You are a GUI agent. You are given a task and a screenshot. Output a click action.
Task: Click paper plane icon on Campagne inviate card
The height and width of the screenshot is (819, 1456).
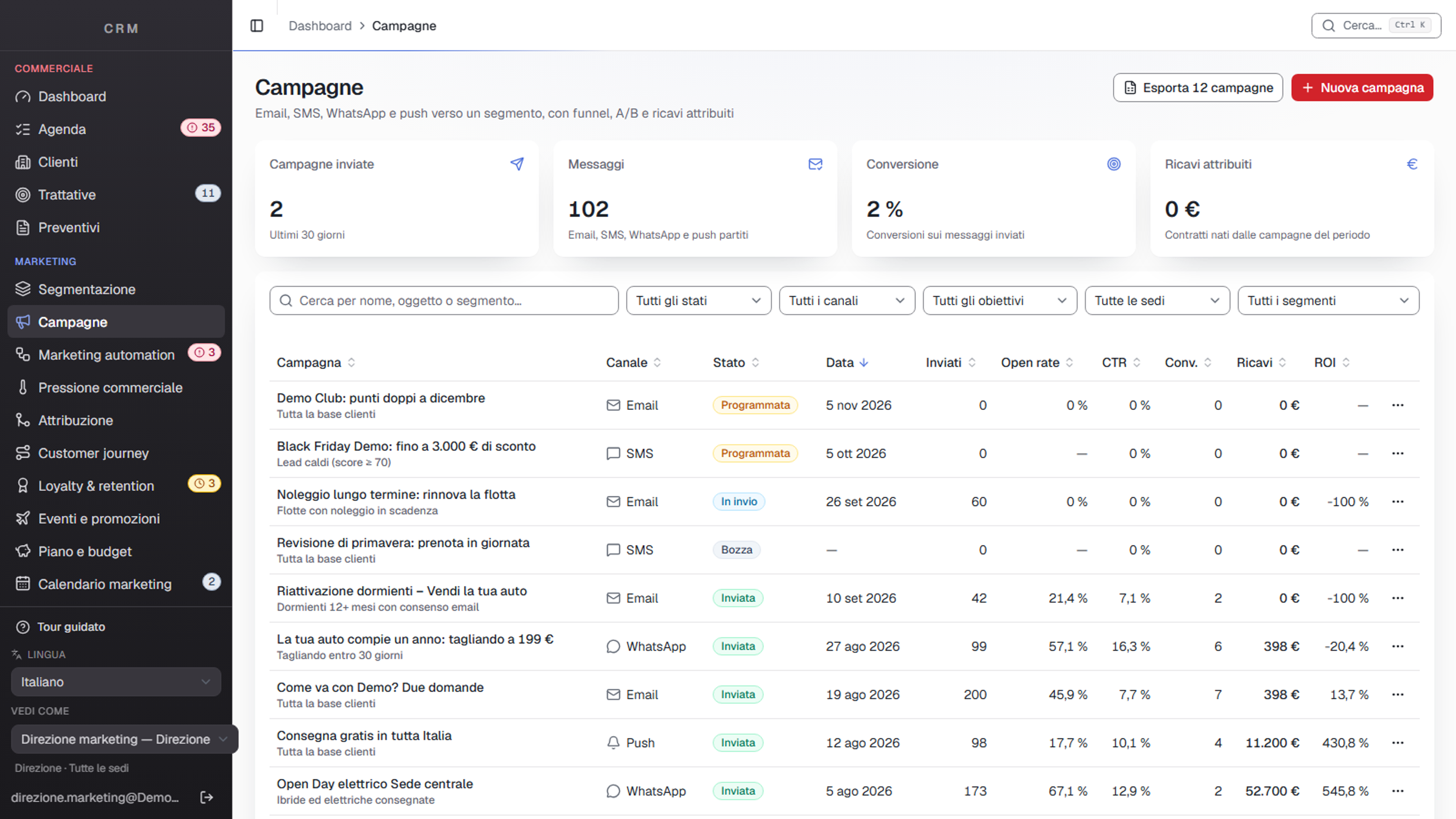[517, 164]
